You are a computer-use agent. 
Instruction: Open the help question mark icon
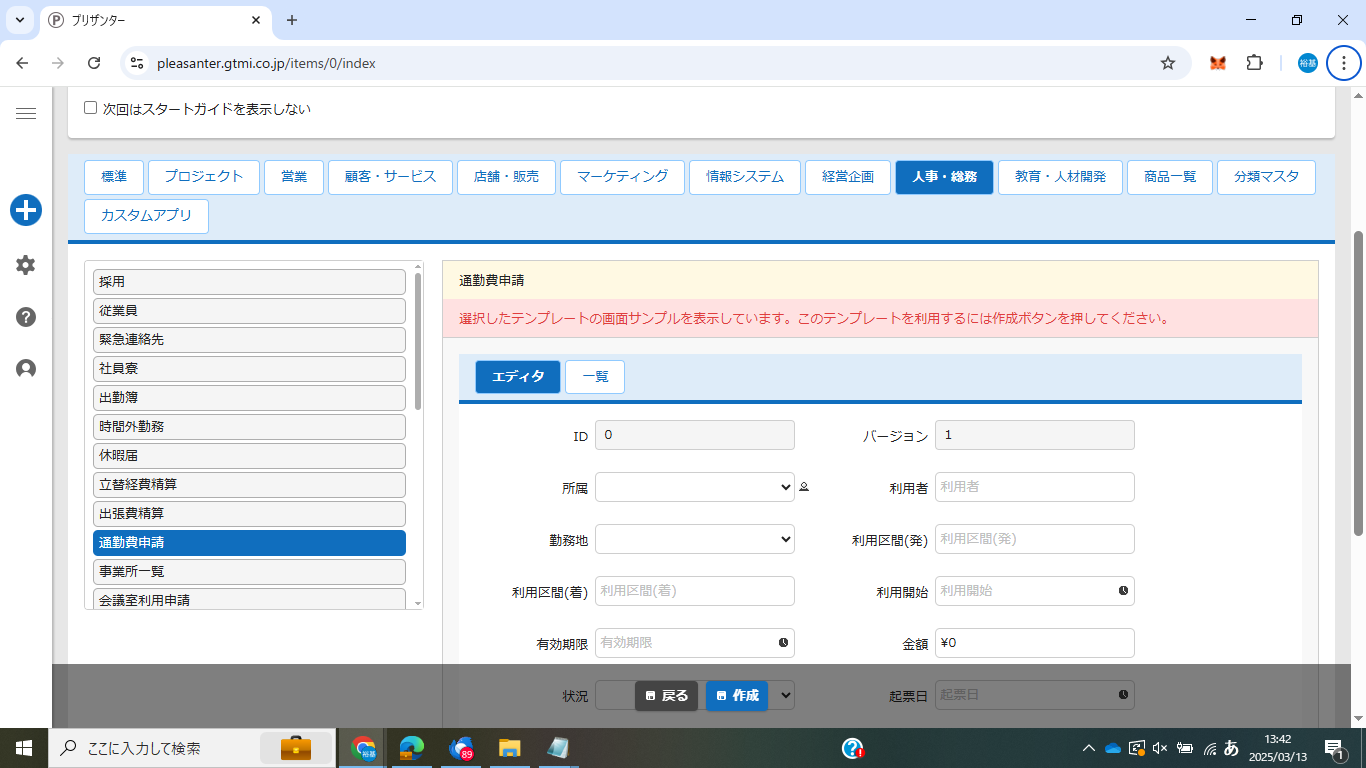pyautogui.click(x=26, y=317)
